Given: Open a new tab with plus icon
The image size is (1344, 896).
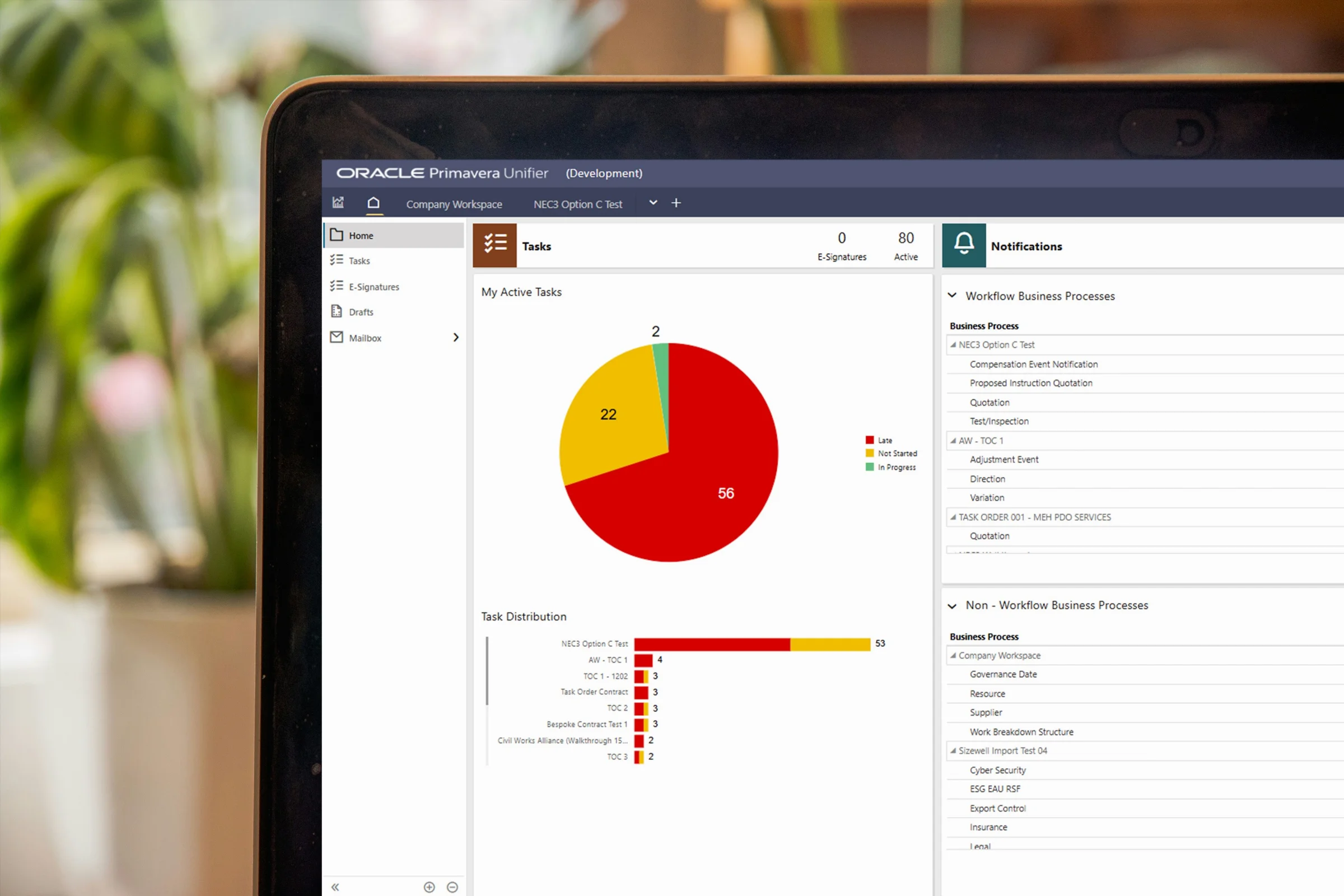Looking at the screenshot, I should tap(676, 203).
